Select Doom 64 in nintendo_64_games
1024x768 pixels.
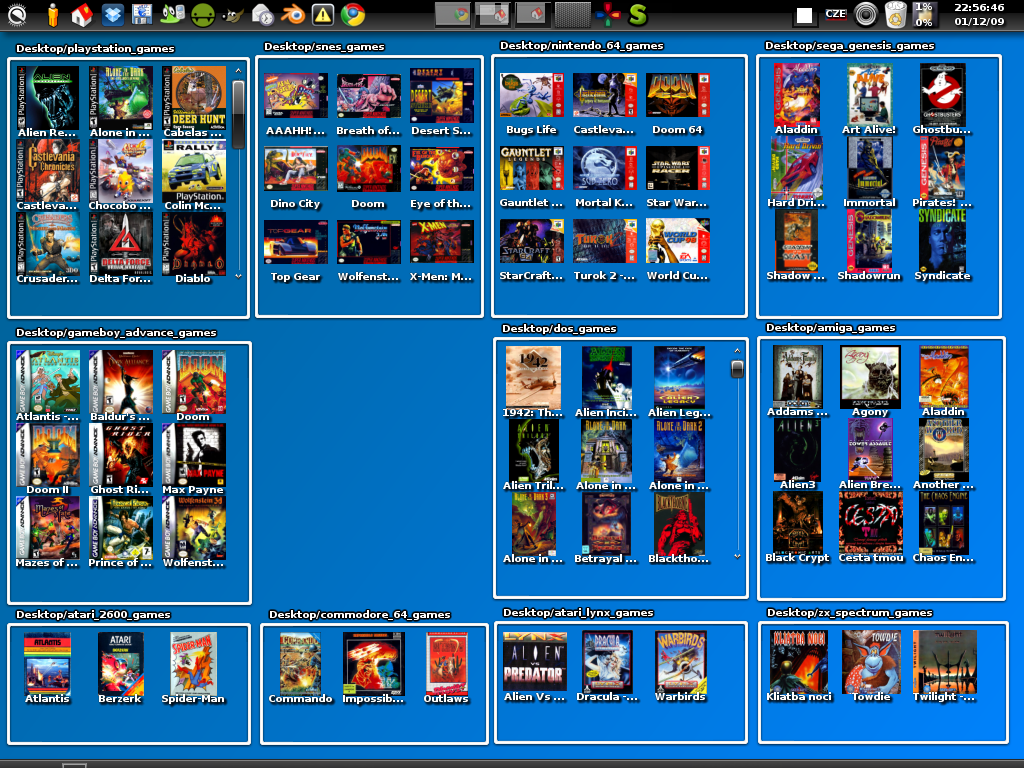click(678, 104)
